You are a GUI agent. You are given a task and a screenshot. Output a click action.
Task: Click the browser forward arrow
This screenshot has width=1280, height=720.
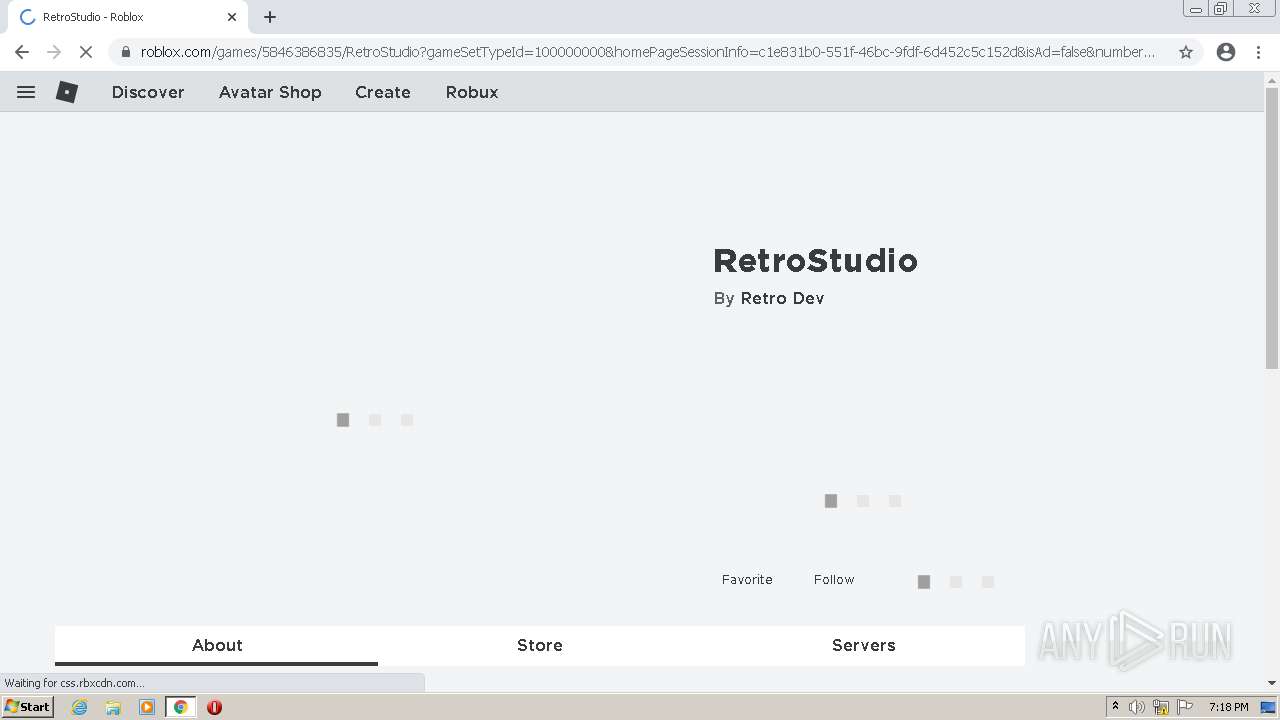tap(54, 52)
